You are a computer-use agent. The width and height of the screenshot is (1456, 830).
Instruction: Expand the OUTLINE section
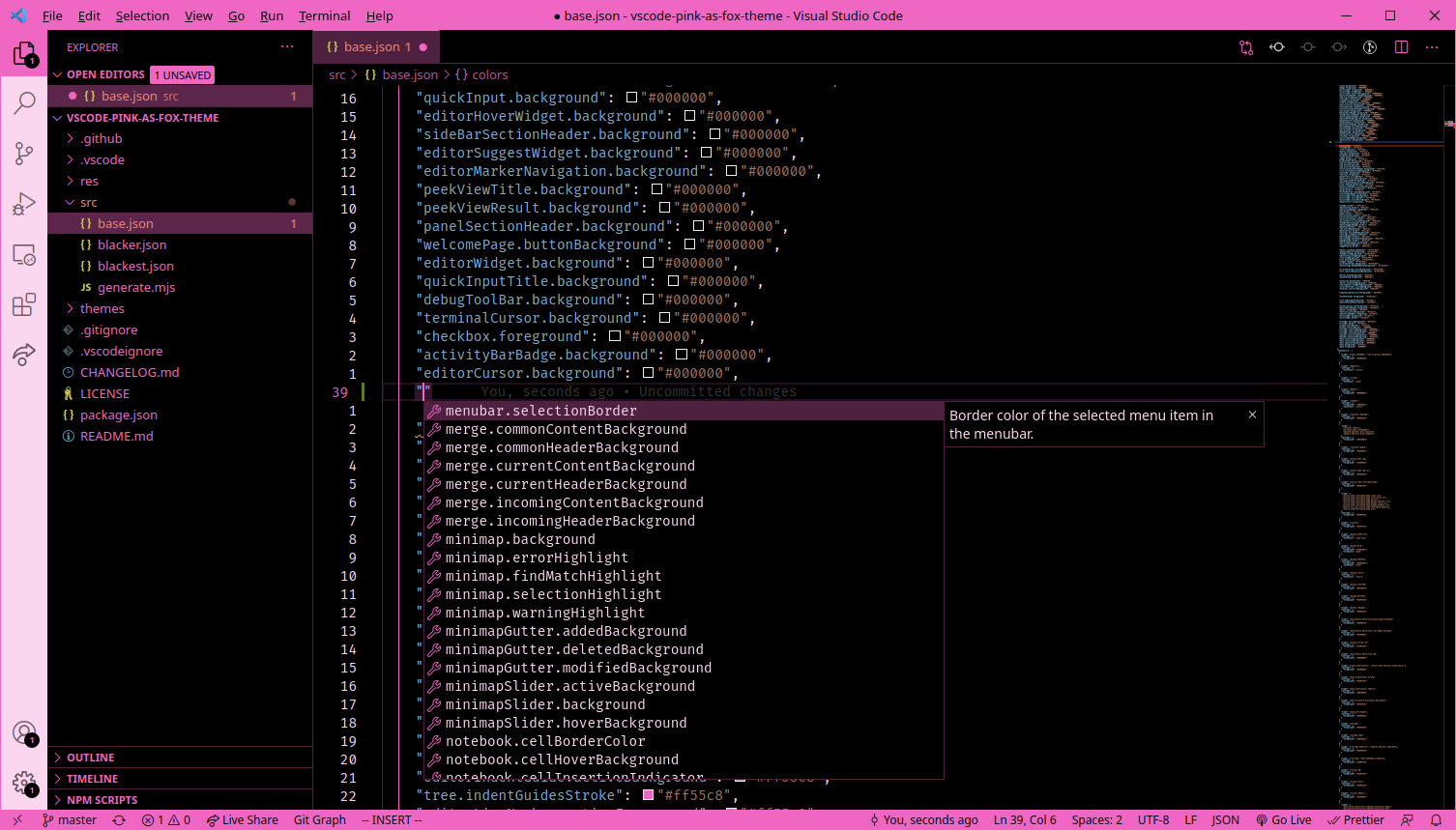(x=90, y=758)
